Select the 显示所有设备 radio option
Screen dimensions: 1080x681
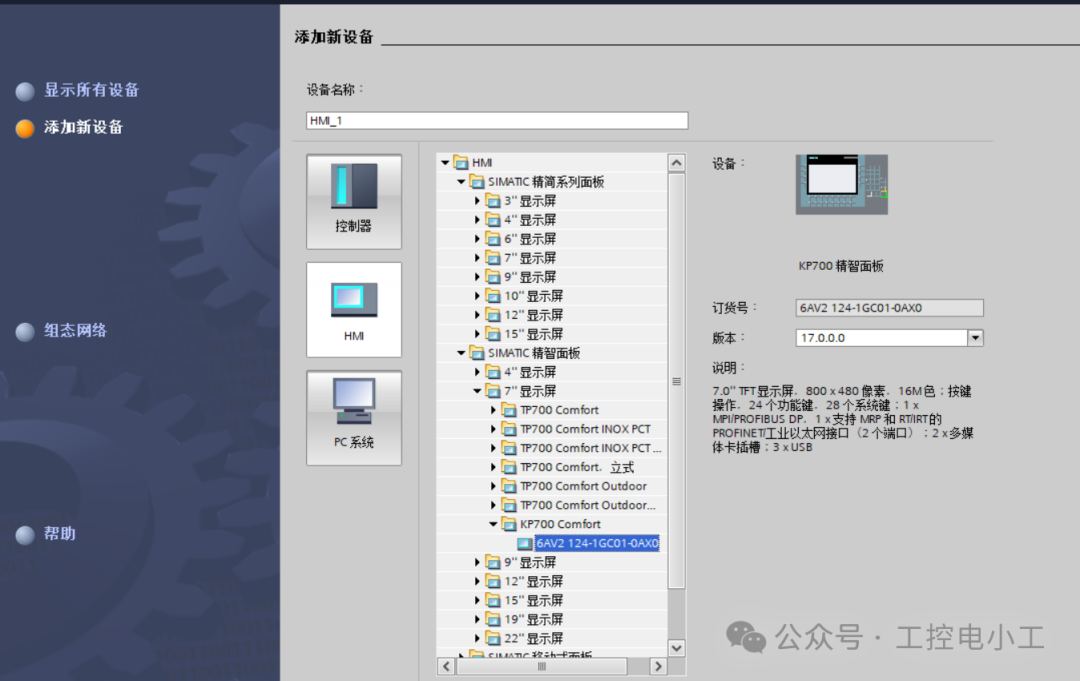click(x=25, y=92)
